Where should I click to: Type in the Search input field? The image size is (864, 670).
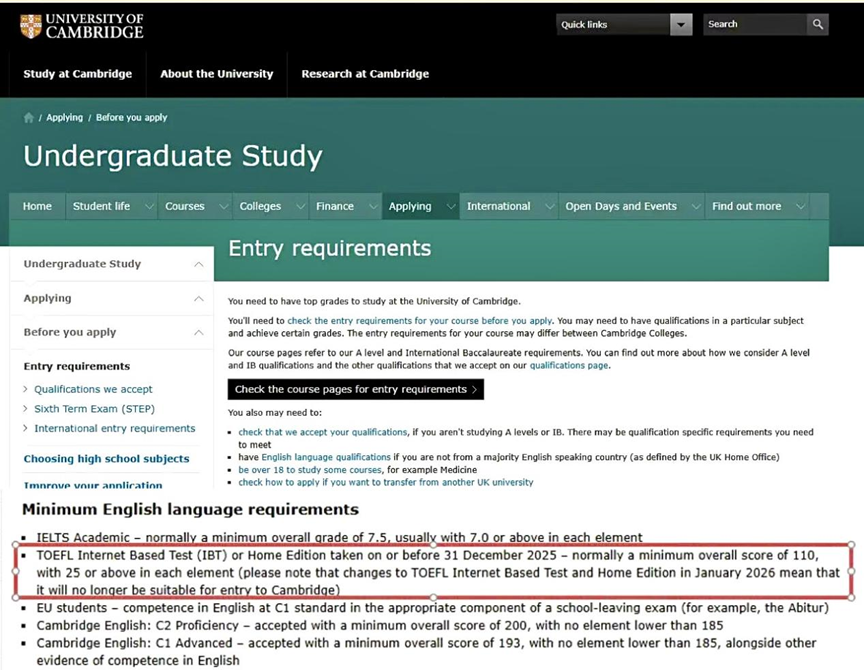tap(754, 25)
